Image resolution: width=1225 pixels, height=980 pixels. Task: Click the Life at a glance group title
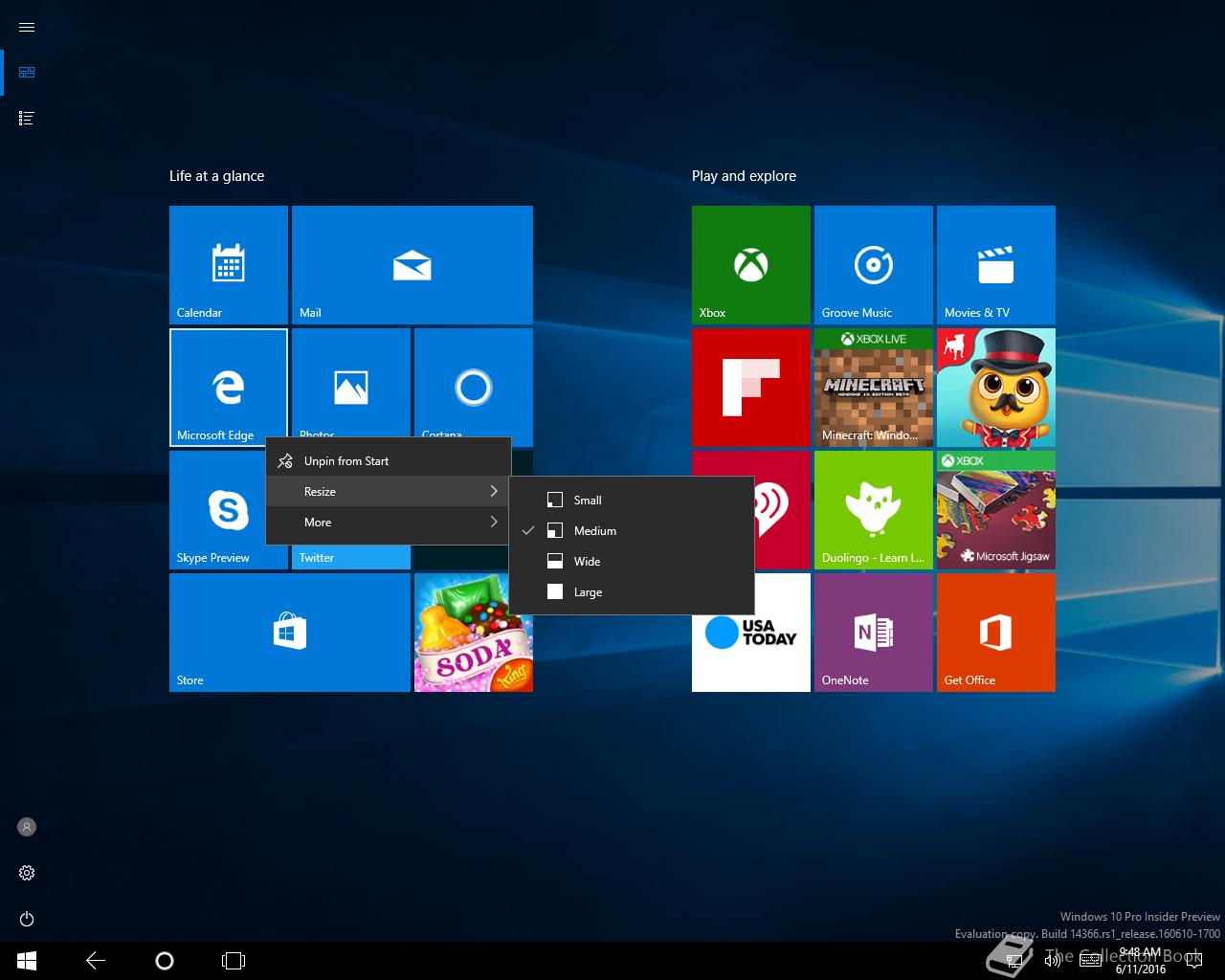(x=217, y=176)
